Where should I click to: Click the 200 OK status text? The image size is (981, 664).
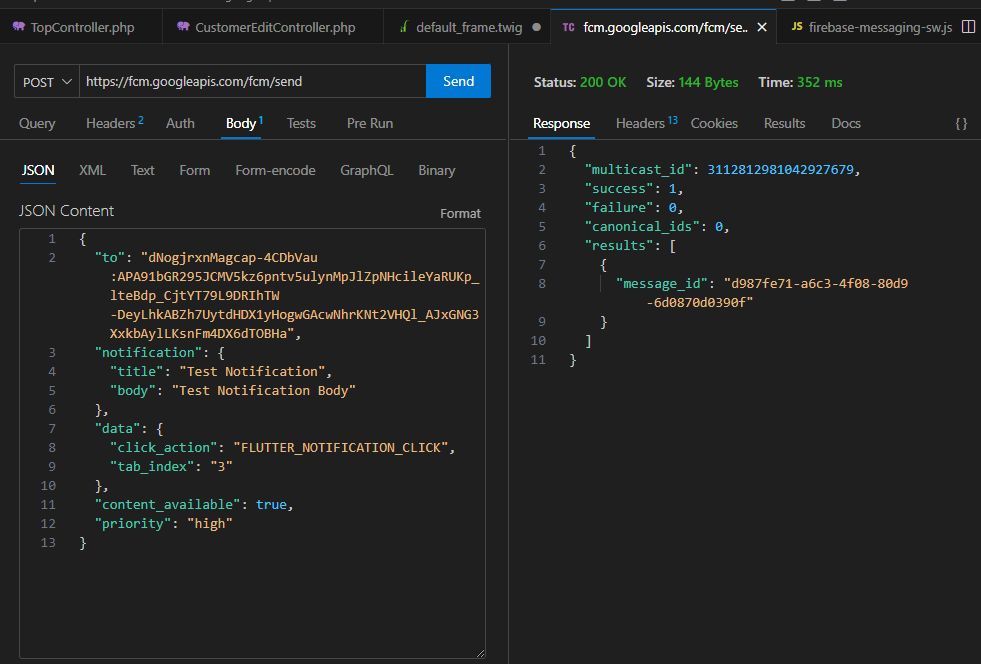pyautogui.click(x=602, y=82)
